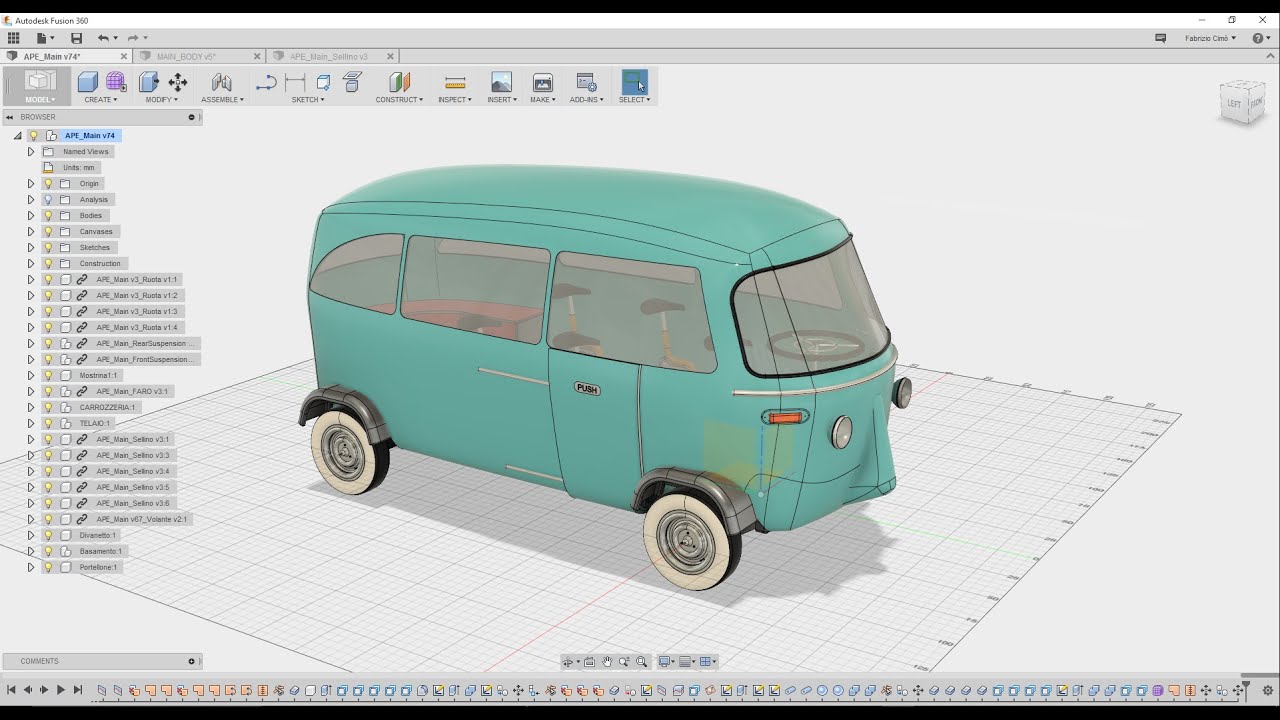Select the purple Create Form icon

(x=116, y=82)
